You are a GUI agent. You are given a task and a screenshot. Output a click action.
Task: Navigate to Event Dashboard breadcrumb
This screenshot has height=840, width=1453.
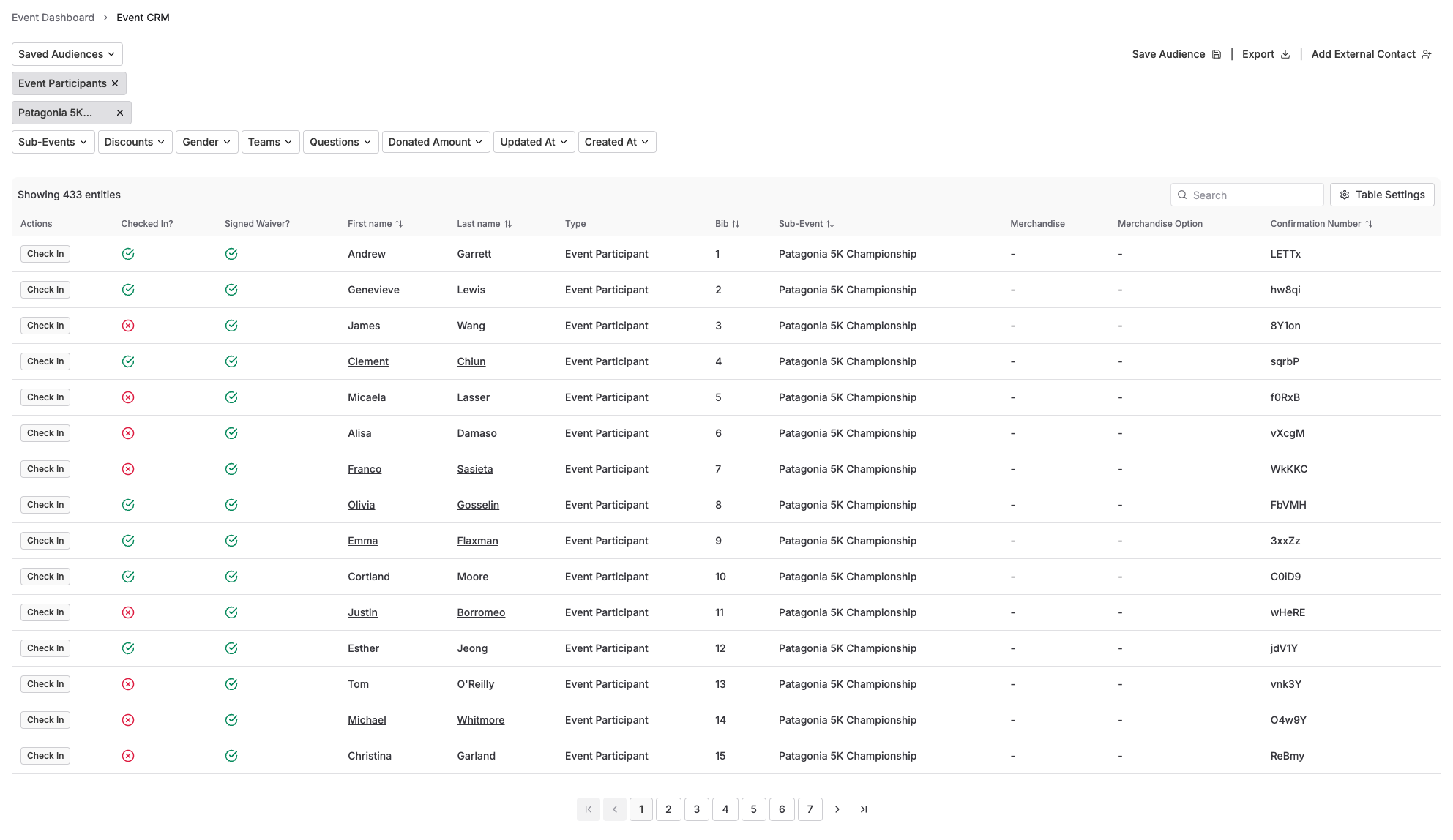pyautogui.click(x=53, y=18)
